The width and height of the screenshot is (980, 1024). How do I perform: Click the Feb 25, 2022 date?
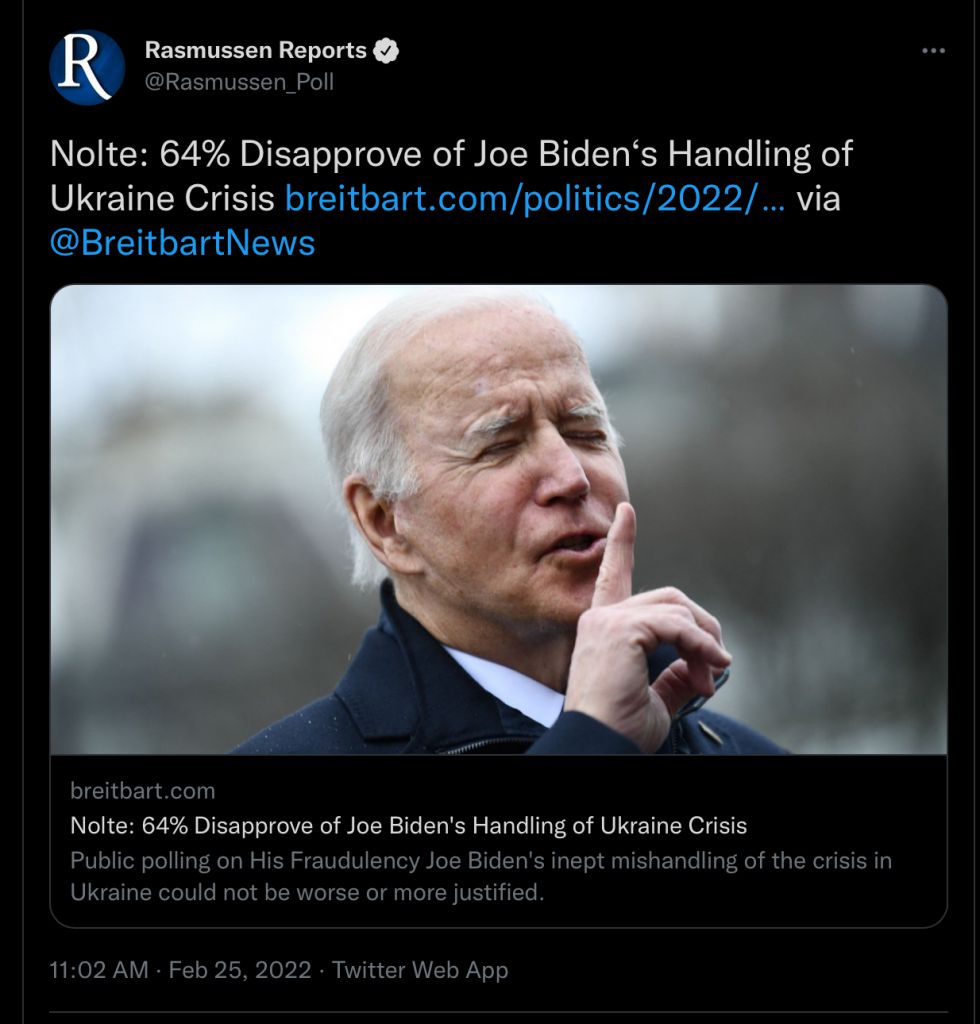coord(240,970)
